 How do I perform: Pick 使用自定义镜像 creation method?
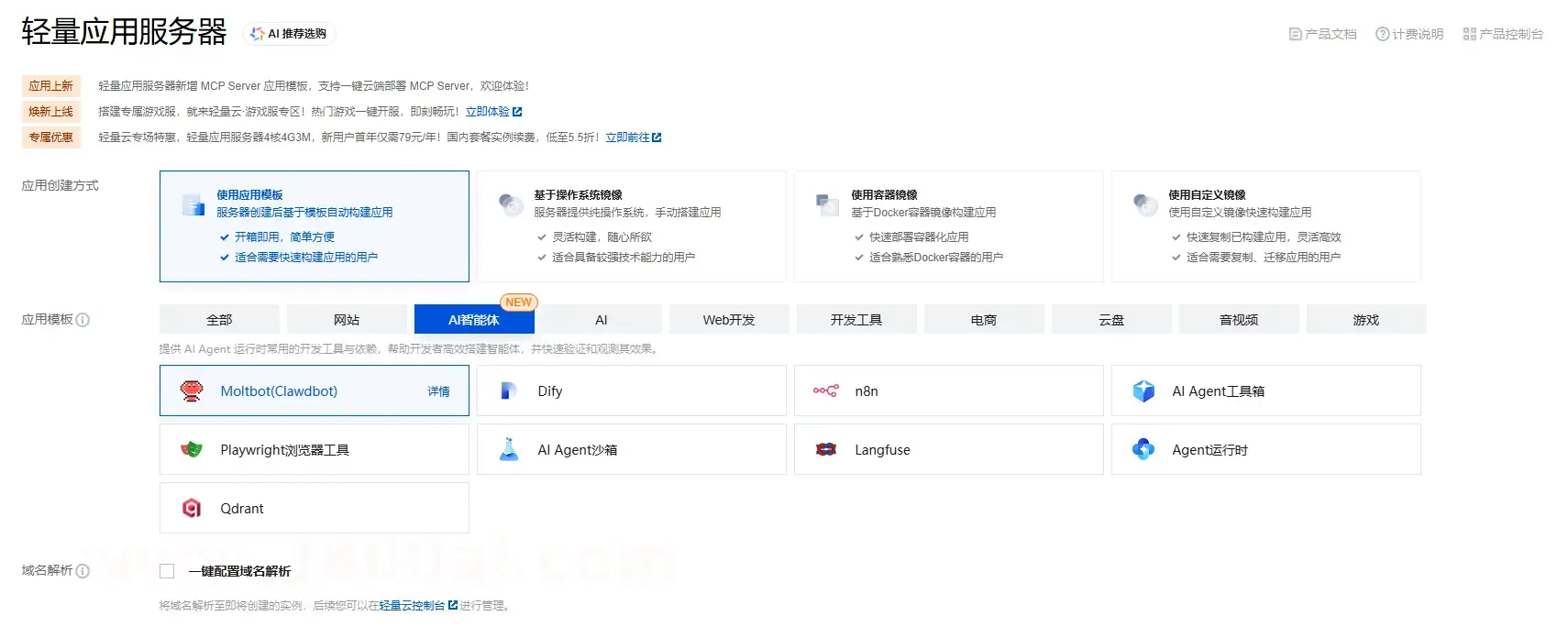[1265, 225]
